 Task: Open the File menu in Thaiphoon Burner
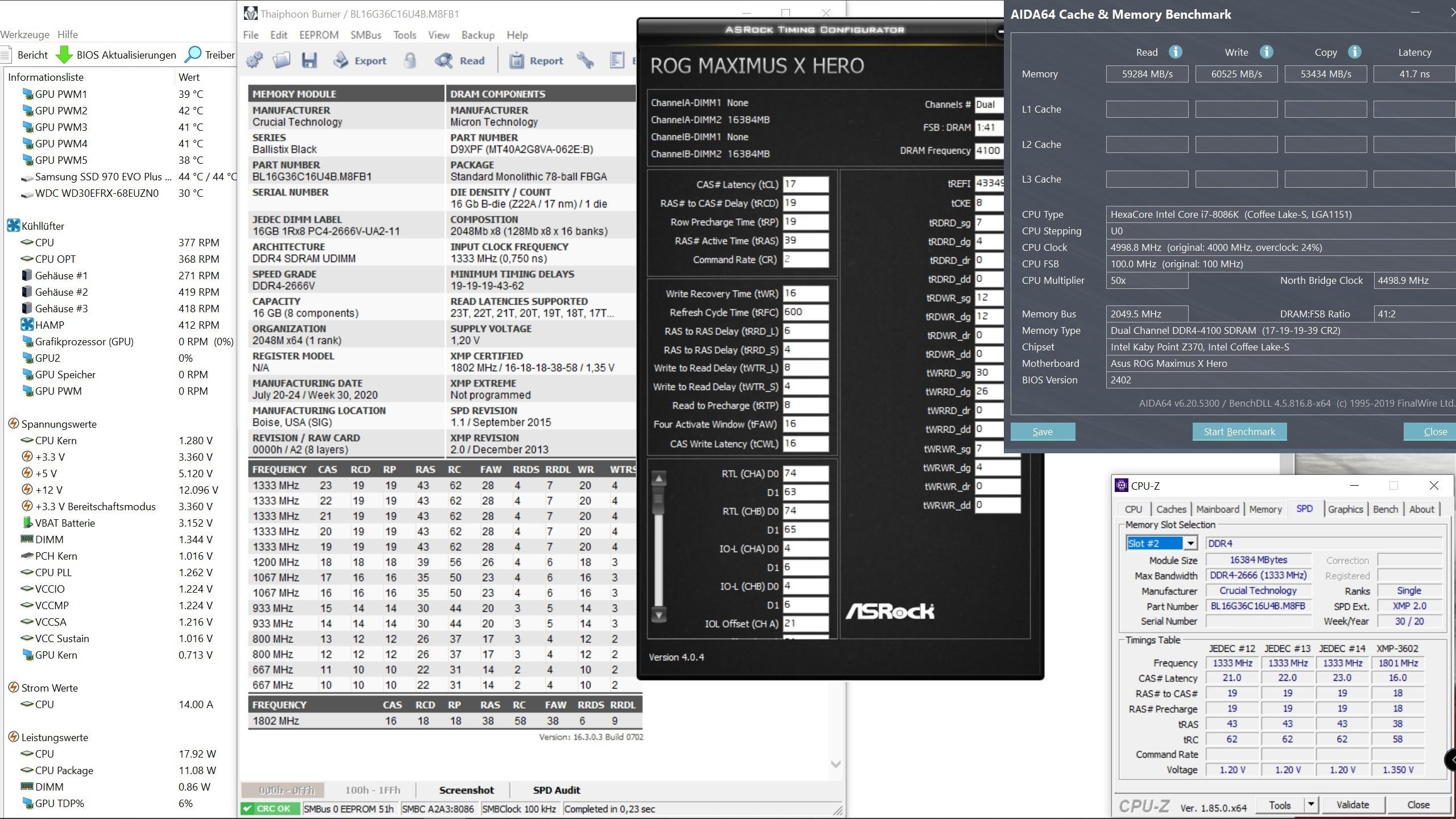[x=251, y=35]
